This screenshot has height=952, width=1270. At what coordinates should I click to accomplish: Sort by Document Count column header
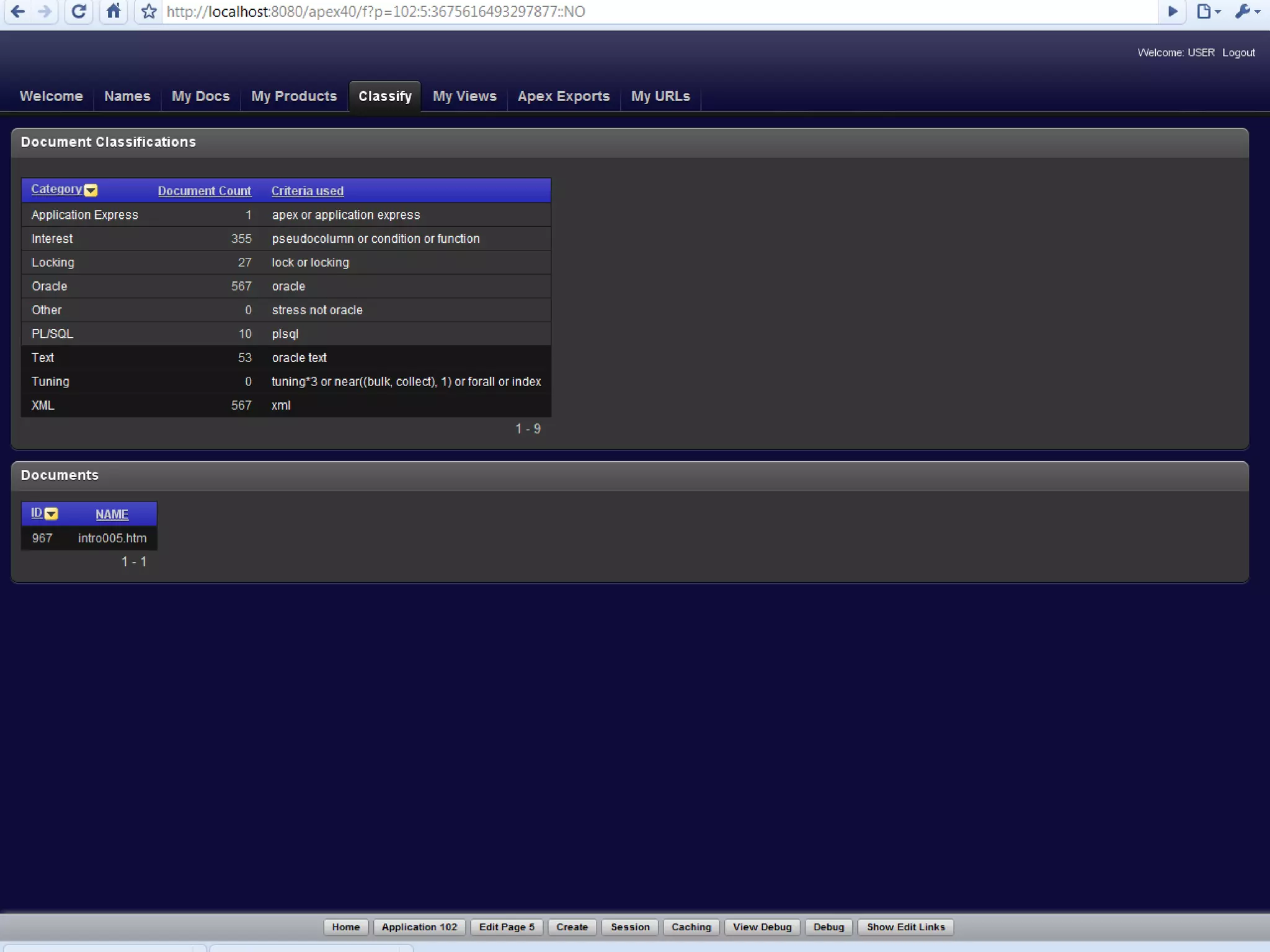[204, 191]
